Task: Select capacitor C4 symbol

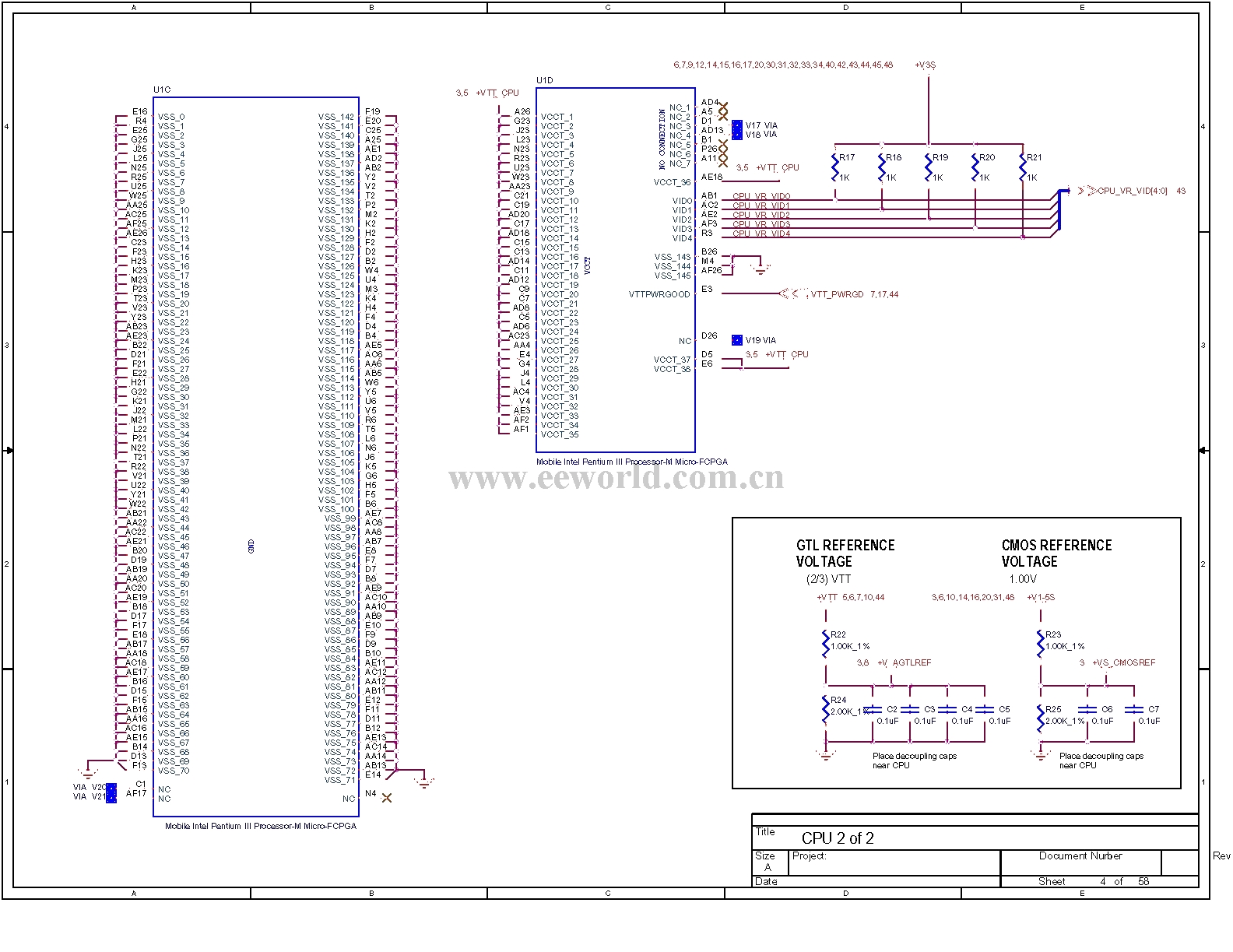Action: point(947,709)
